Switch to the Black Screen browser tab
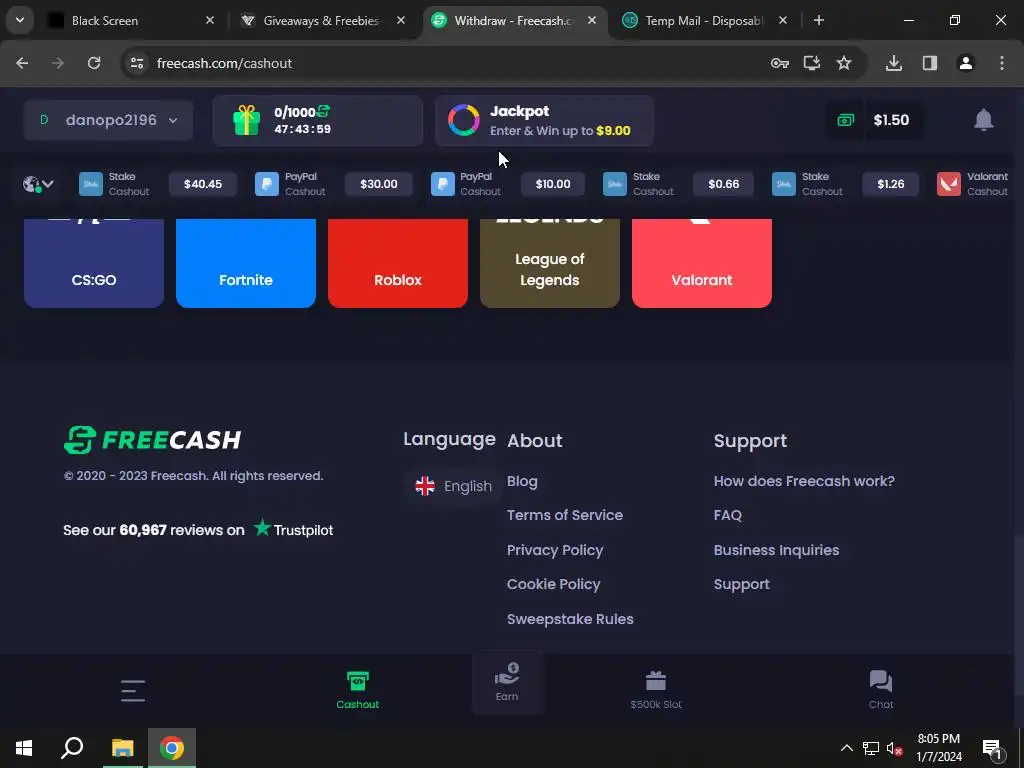 pos(131,21)
